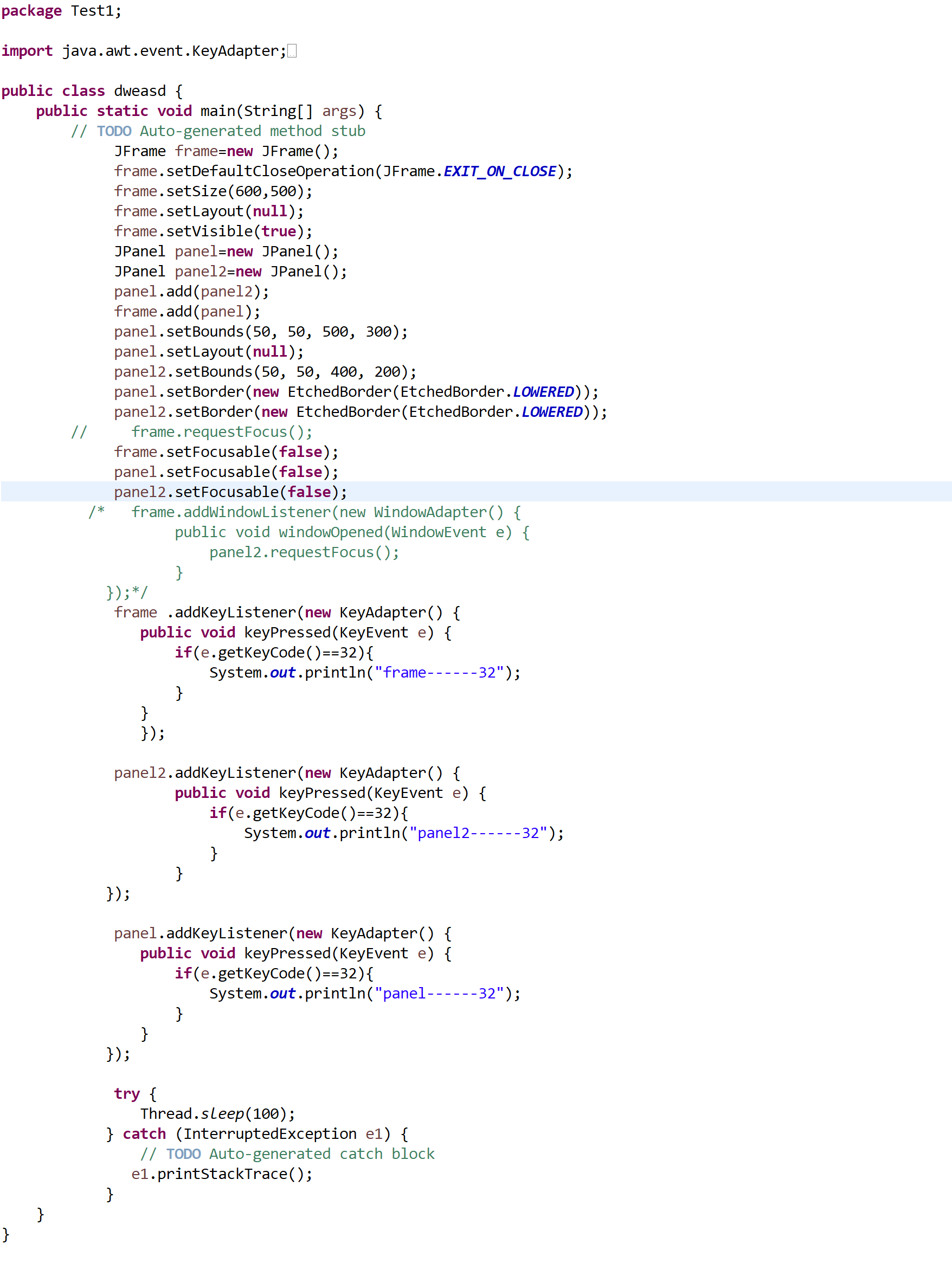Click highlighted 'panel2.setFocusable(false);' line
Viewport: 952px width, 1263px height.
click(231, 492)
